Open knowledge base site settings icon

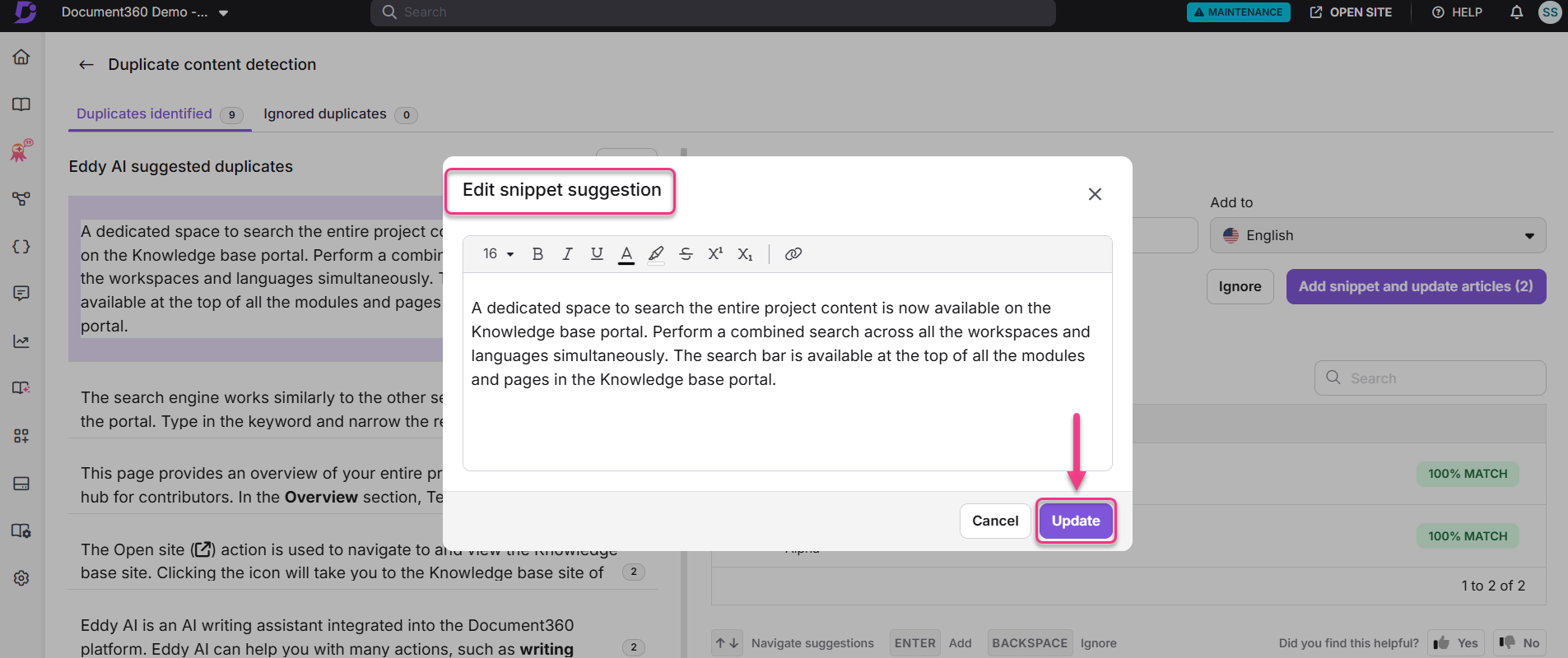[x=21, y=531]
